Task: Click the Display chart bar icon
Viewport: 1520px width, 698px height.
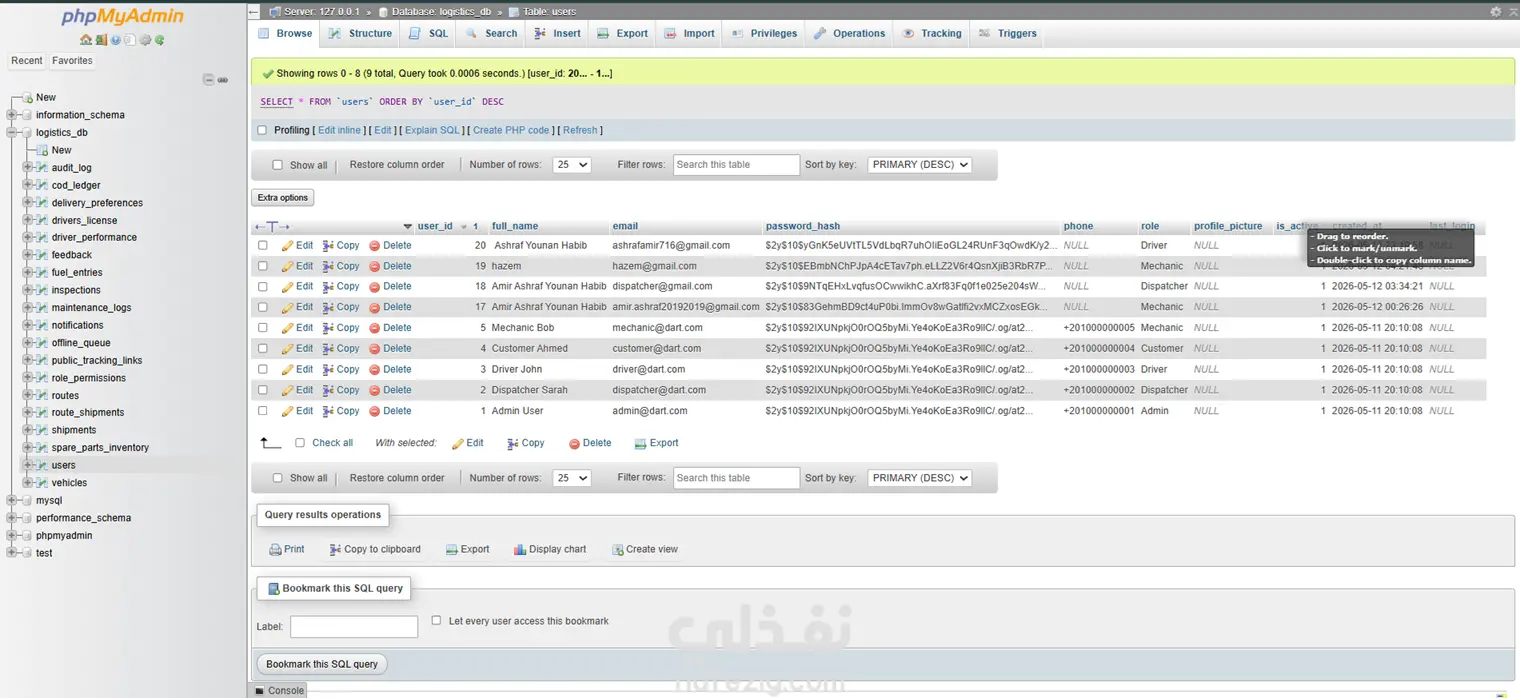Action: coord(520,550)
